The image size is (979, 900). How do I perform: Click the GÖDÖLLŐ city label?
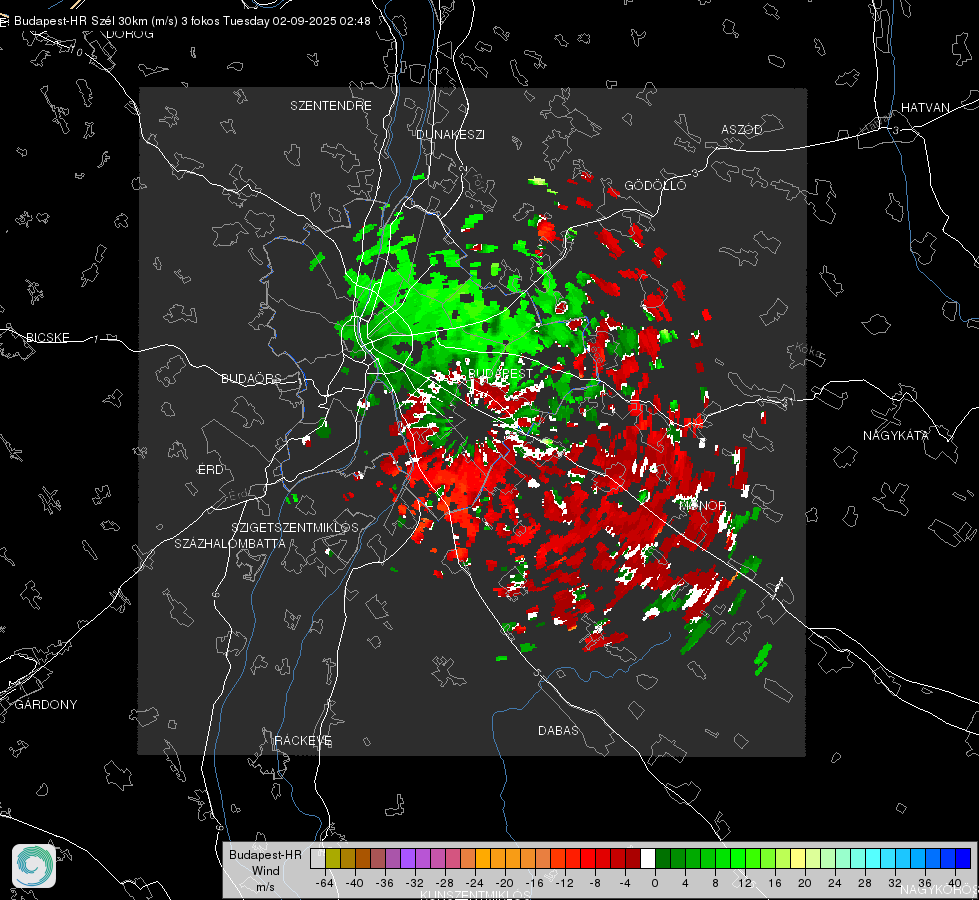(x=655, y=185)
